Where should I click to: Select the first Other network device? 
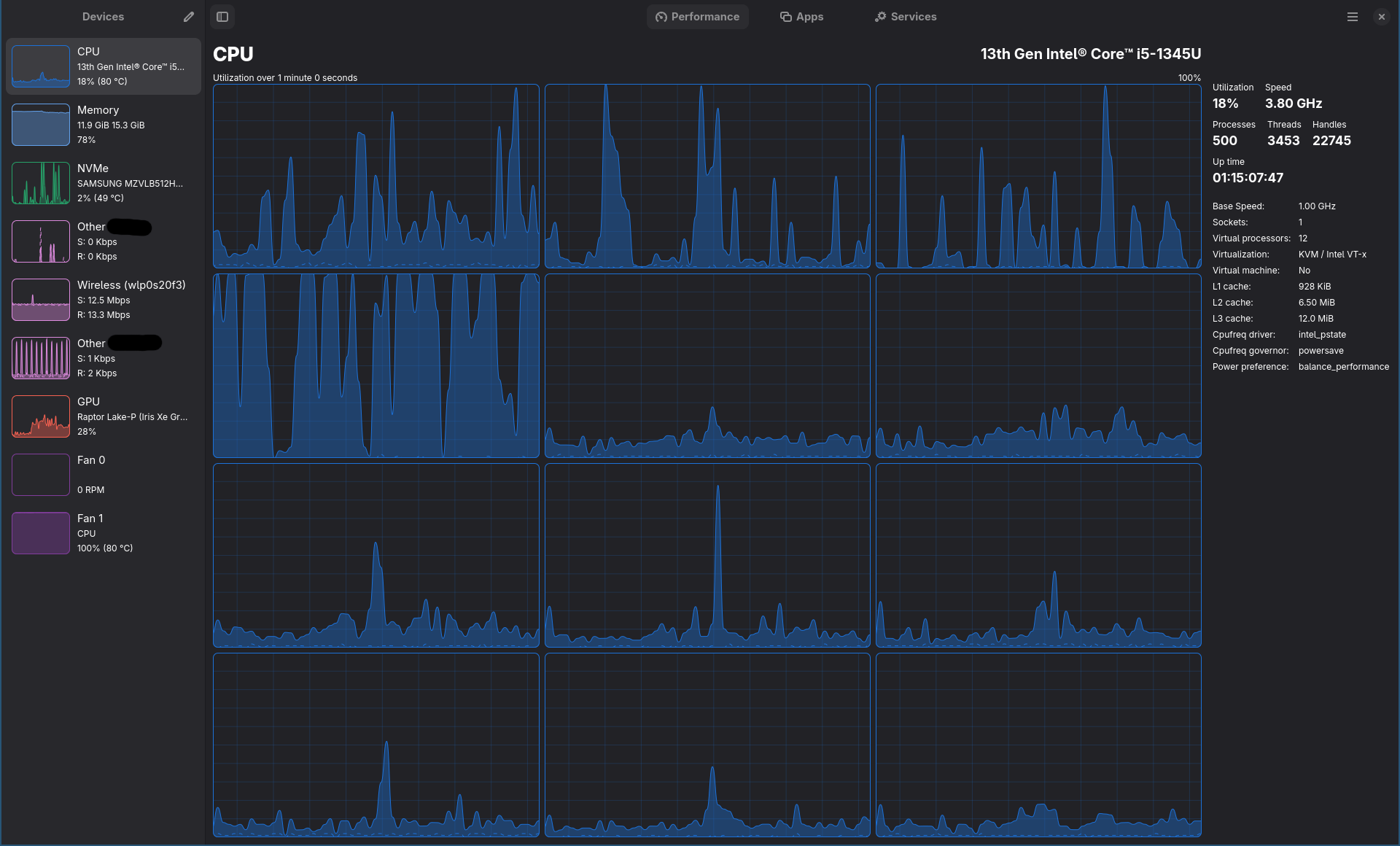[x=102, y=241]
